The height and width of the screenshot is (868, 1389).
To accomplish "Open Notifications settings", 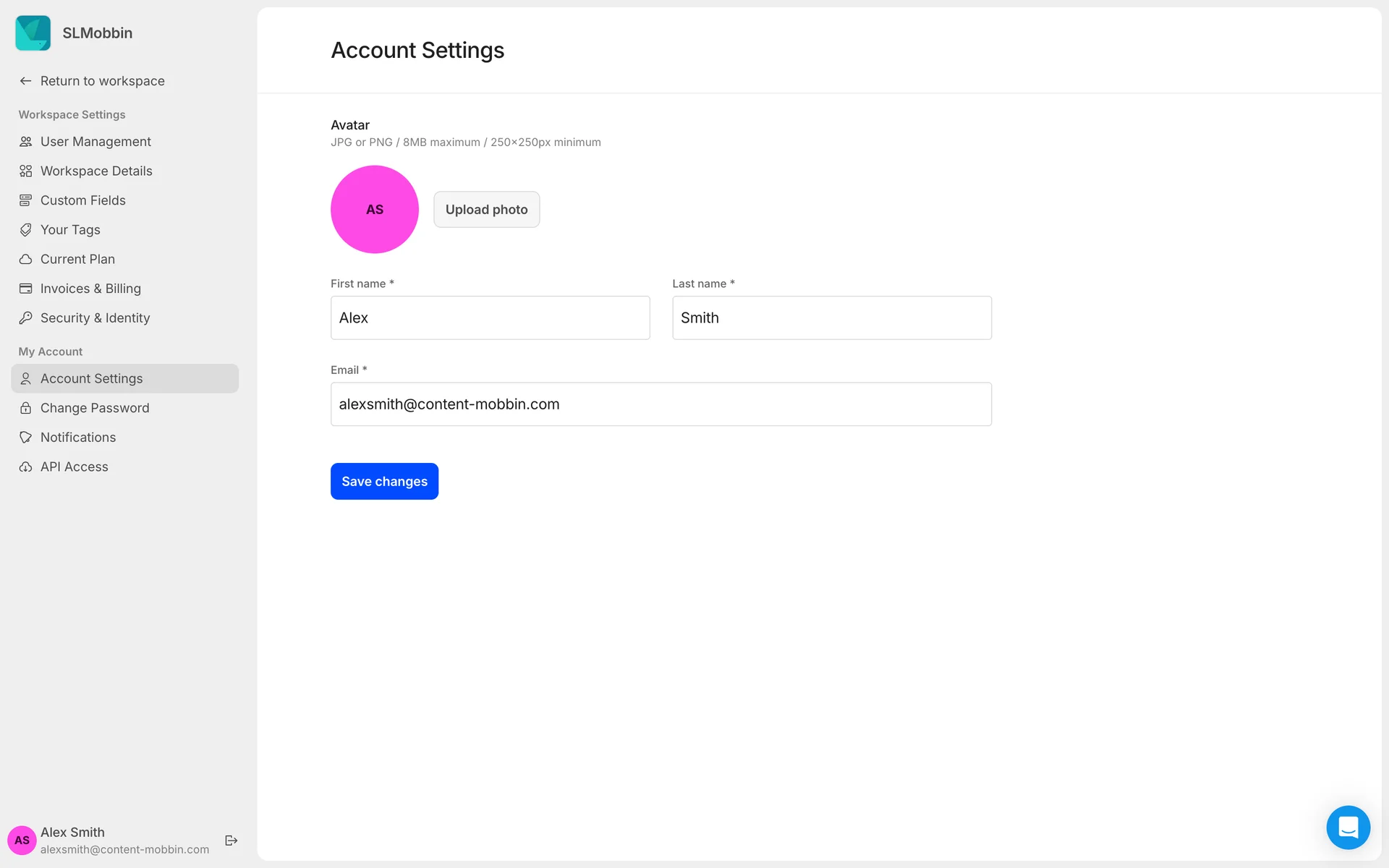I will pyautogui.click(x=78, y=438).
